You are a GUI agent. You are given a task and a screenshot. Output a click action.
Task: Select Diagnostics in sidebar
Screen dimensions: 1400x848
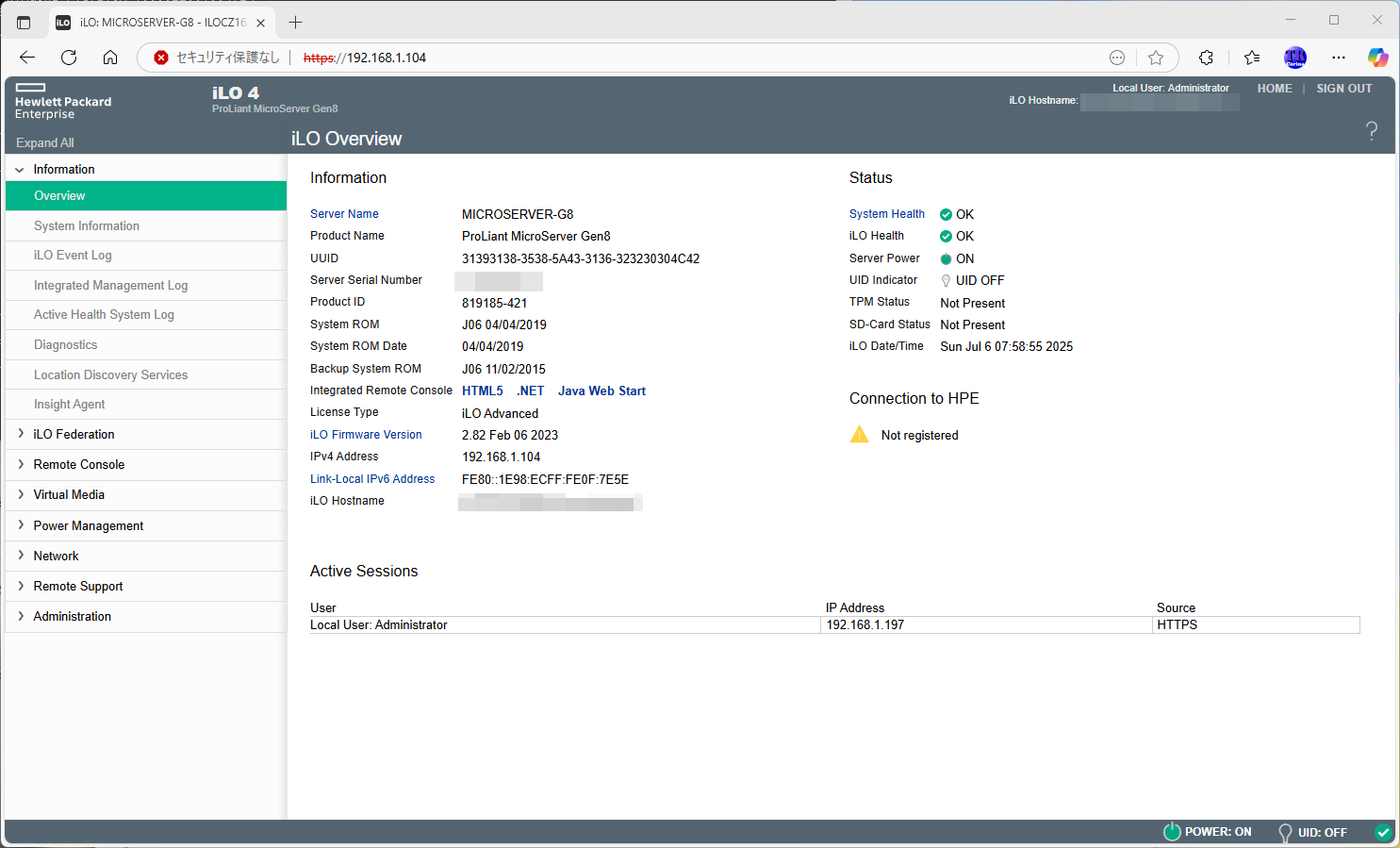pos(65,345)
